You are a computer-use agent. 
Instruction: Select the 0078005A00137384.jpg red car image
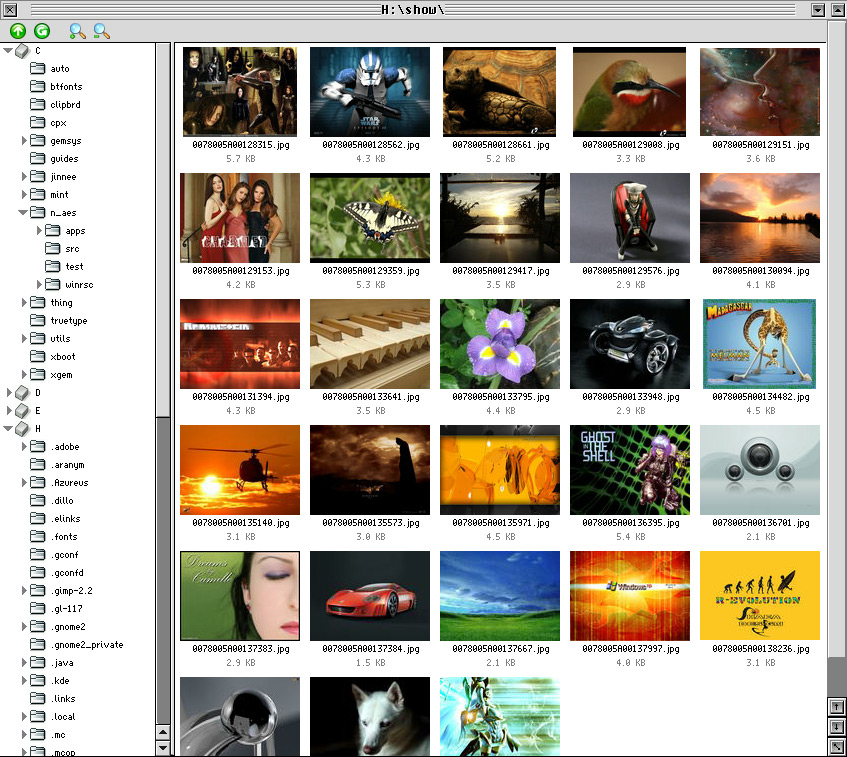click(x=369, y=596)
